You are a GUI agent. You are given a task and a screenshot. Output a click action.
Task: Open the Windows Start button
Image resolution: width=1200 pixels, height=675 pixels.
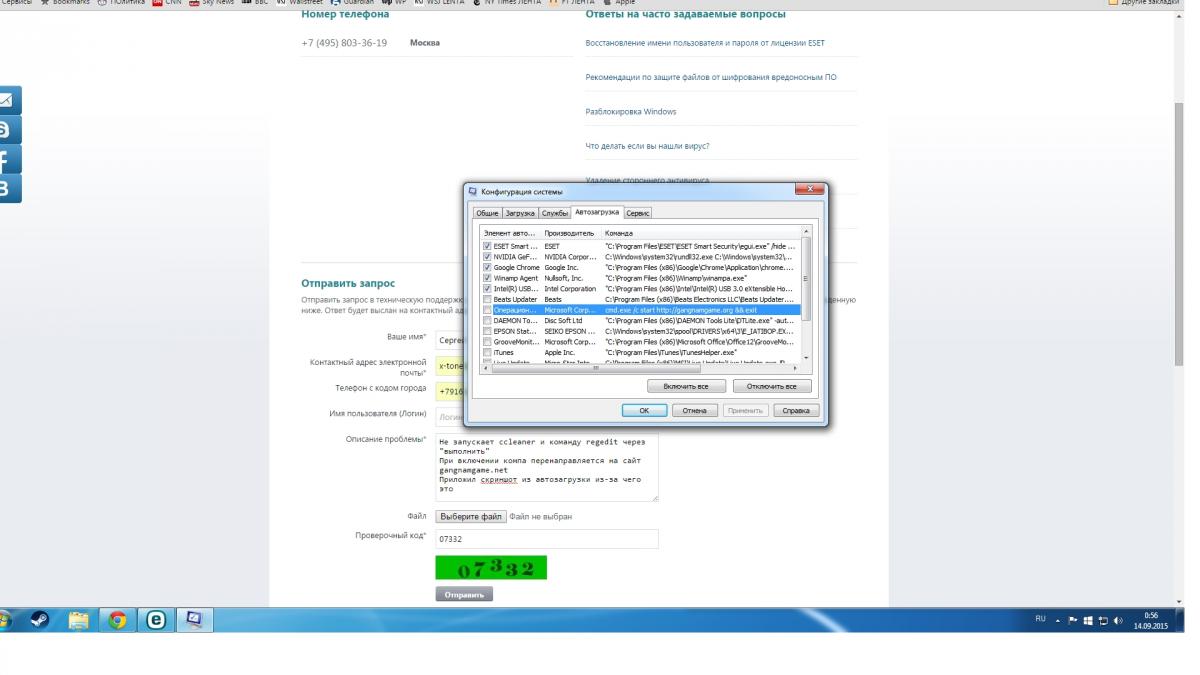pyautogui.click(x=5, y=620)
